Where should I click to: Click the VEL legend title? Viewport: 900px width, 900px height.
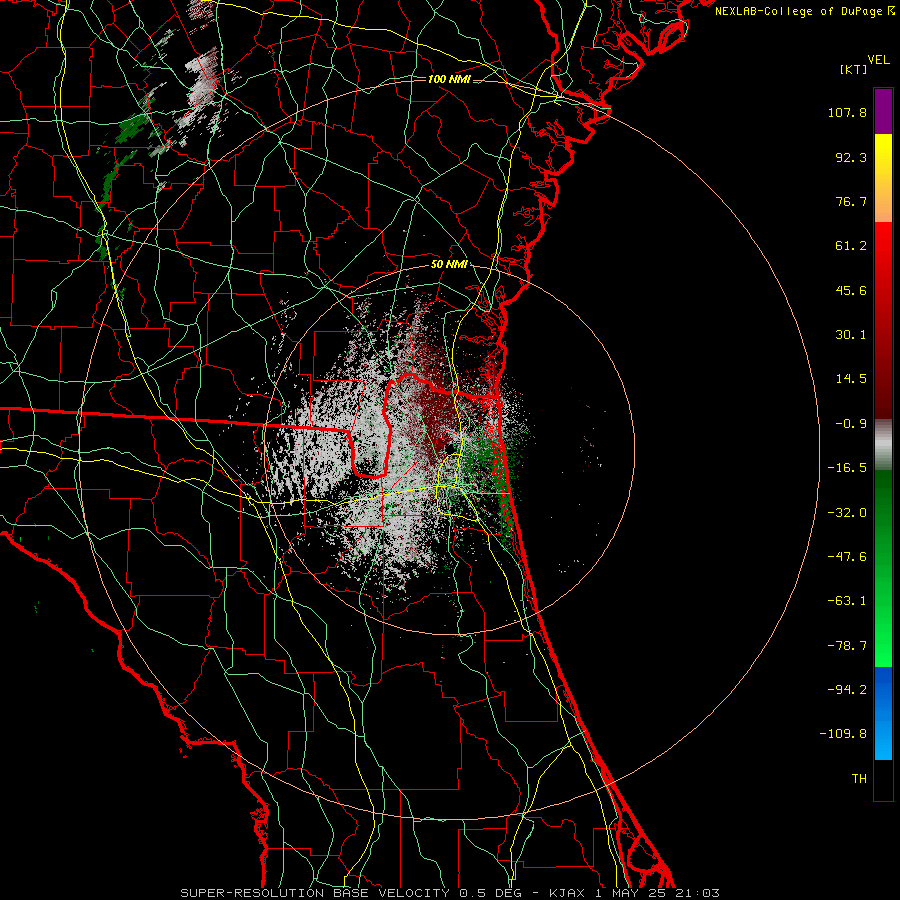click(878, 60)
